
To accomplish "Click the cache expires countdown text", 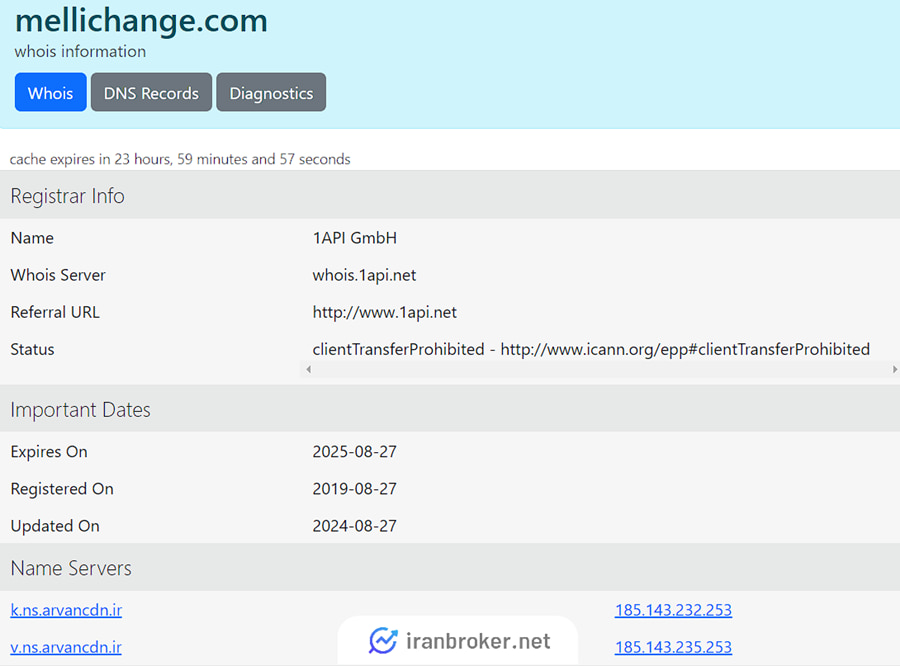I will point(180,159).
